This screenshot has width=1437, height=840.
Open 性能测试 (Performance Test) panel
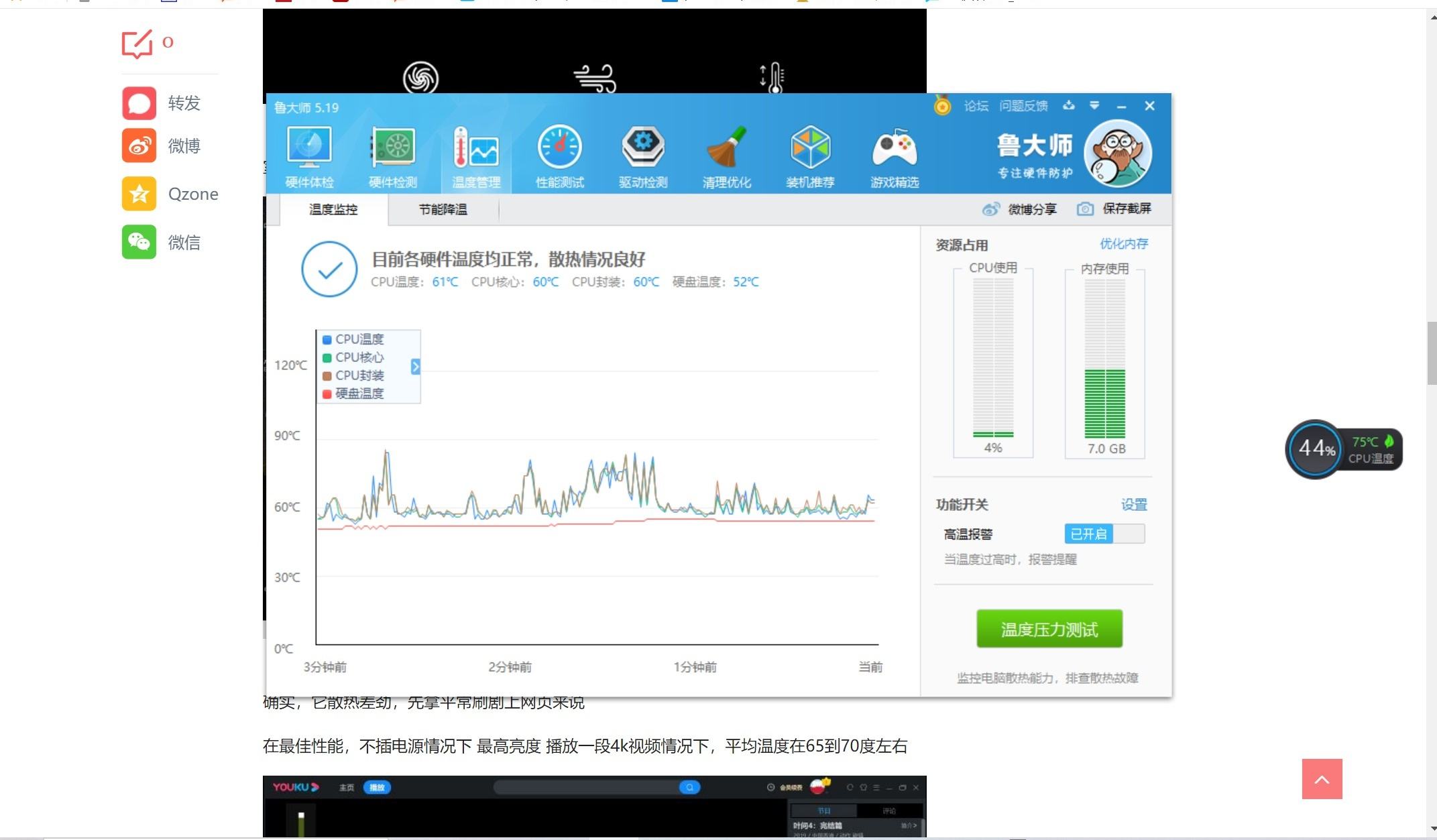point(558,154)
